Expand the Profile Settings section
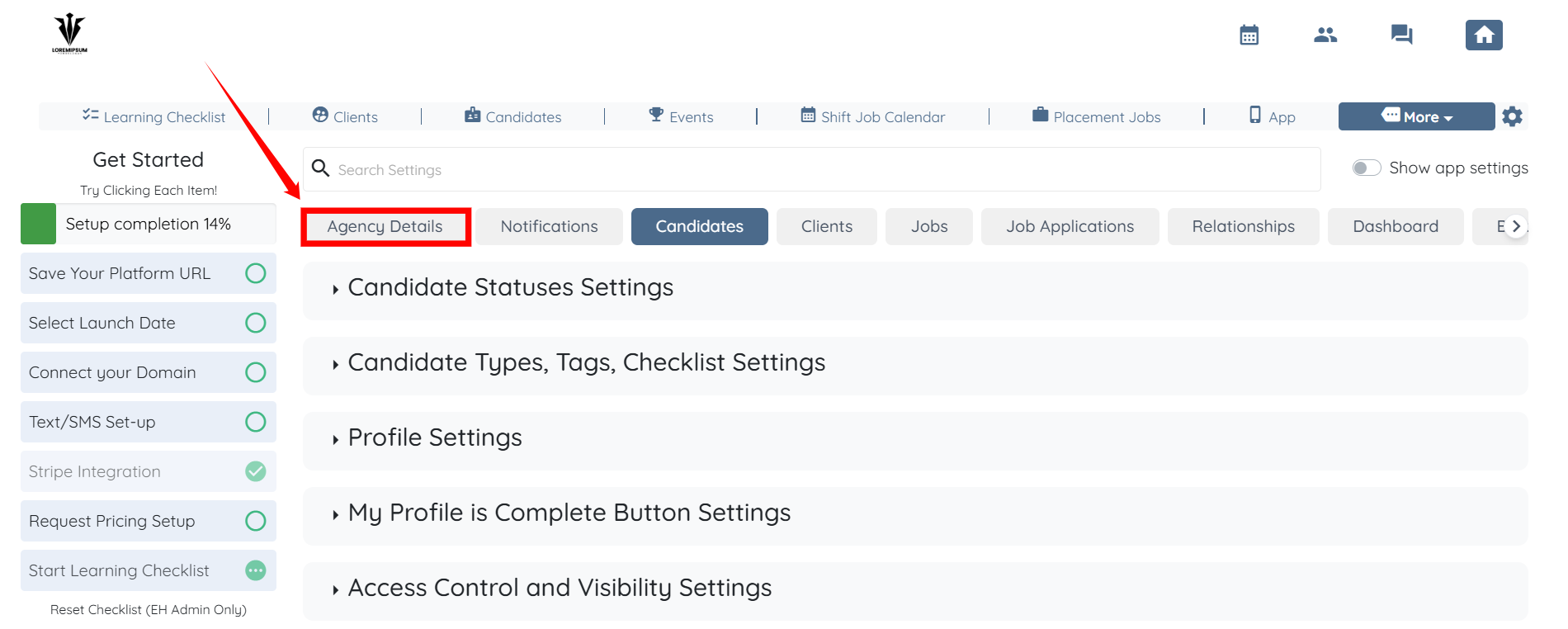1568x629 pixels. 435,437
